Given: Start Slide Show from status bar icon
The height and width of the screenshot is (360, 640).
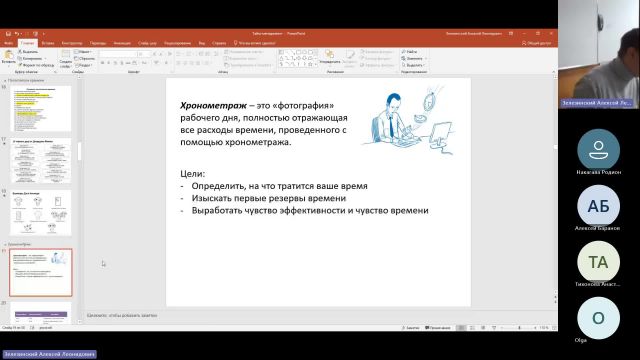Looking at the screenshot, I should coord(494,328).
